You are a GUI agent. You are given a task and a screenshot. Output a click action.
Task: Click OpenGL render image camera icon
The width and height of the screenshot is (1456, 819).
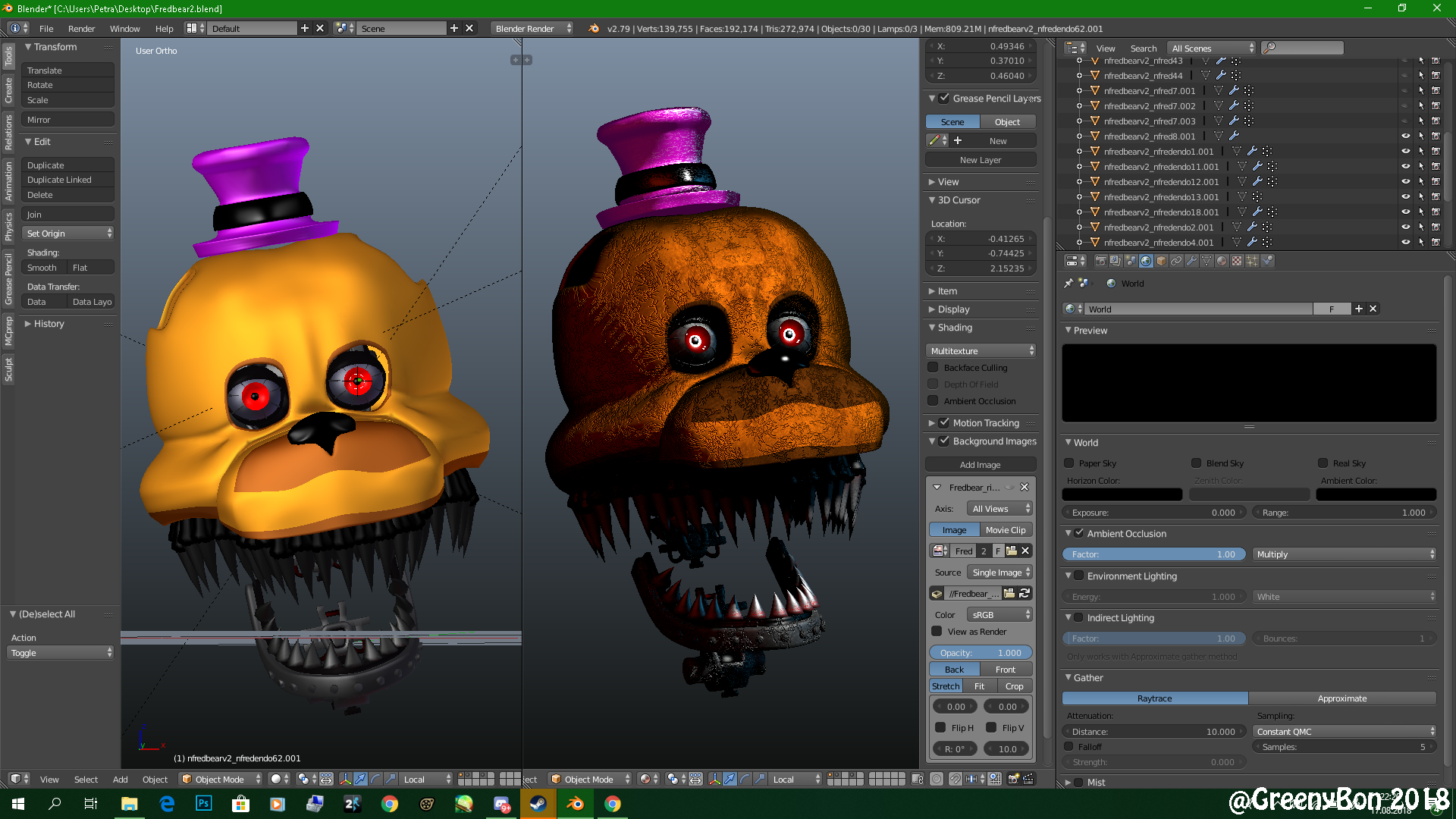[1013, 779]
